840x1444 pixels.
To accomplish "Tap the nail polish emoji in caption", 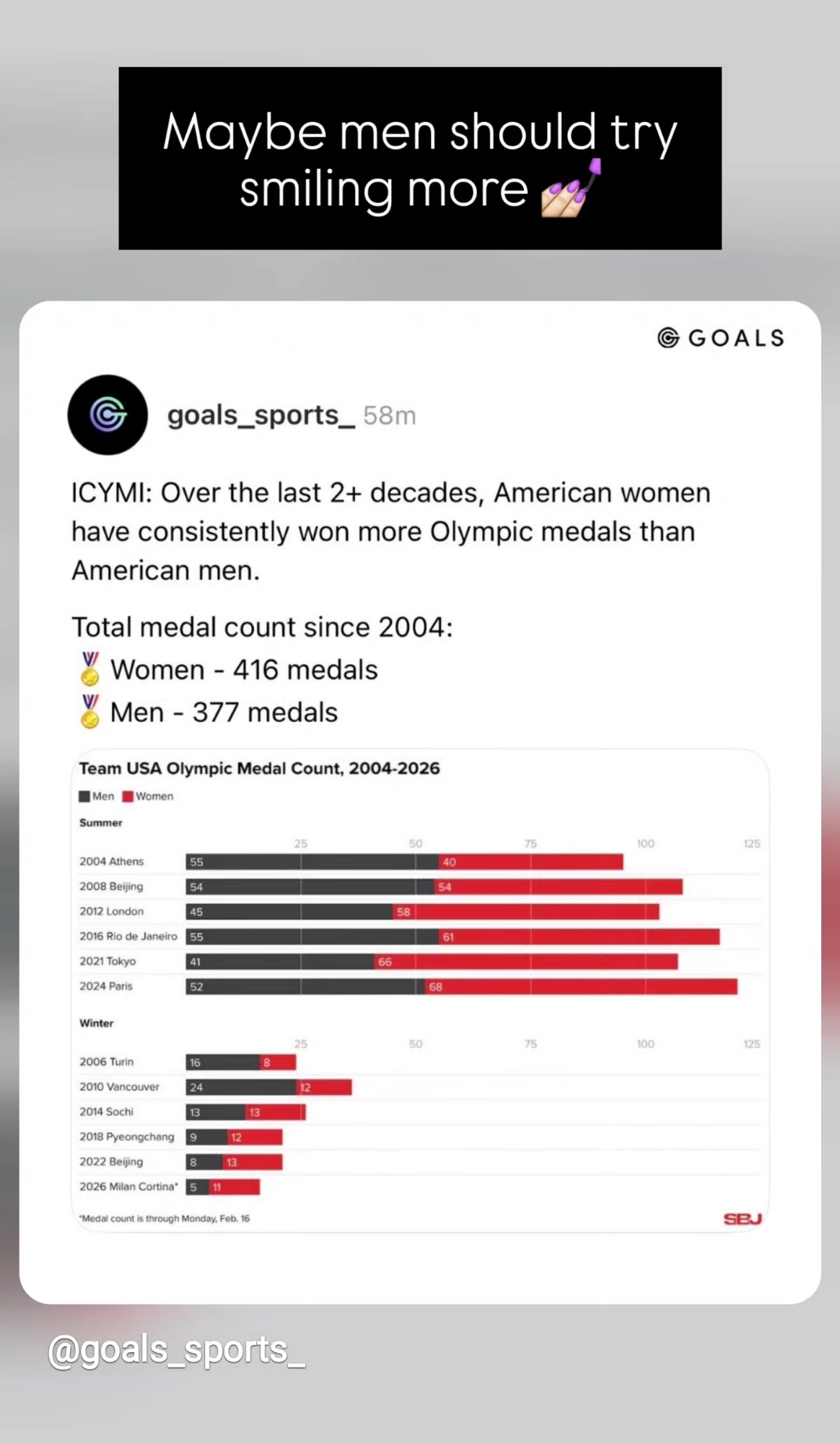I will click(x=570, y=191).
